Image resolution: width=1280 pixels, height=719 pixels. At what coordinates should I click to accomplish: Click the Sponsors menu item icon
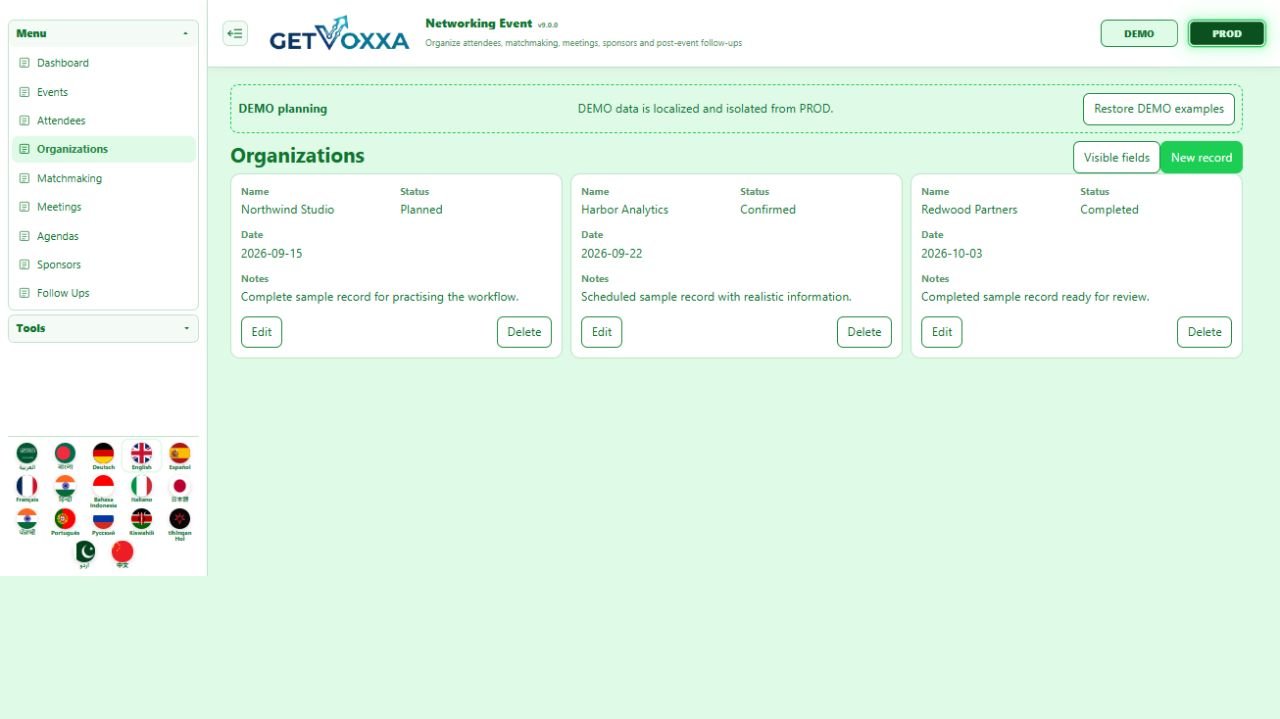pyautogui.click(x=25, y=265)
